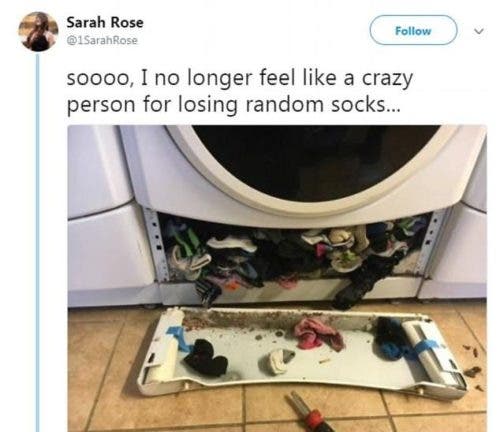This screenshot has width=500, height=432.
Task: Click the Follow button
Action: tap(413, 30)
